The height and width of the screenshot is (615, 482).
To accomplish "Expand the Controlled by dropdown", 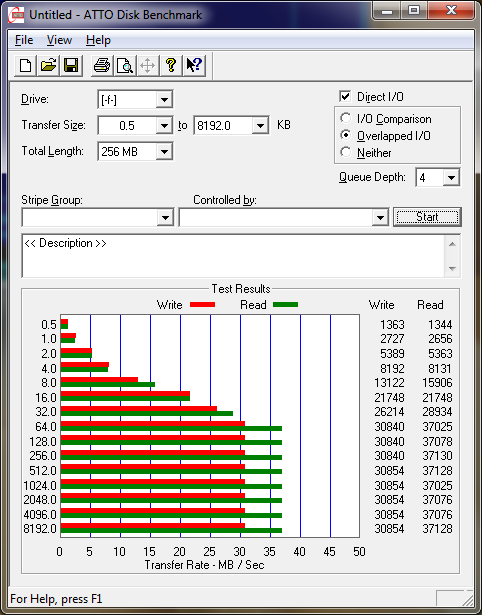I will tap(380, 217).
